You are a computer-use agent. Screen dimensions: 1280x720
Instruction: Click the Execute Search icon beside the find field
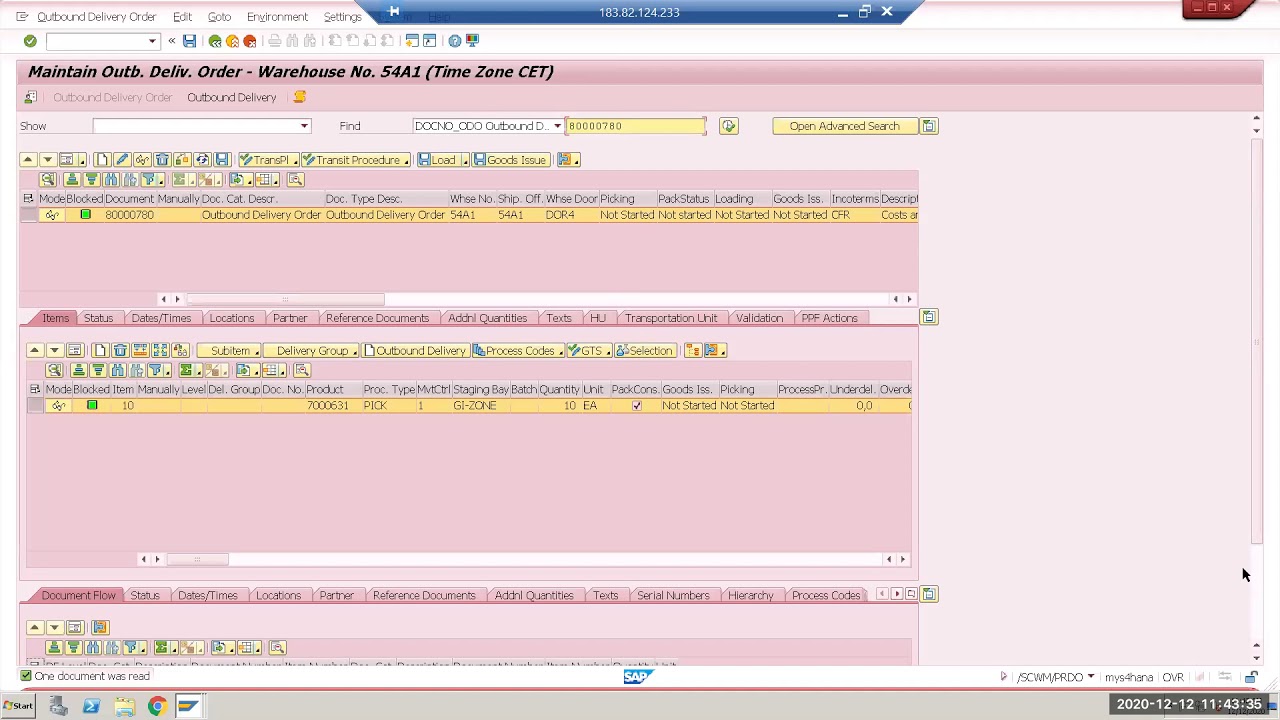pos(728,126)
